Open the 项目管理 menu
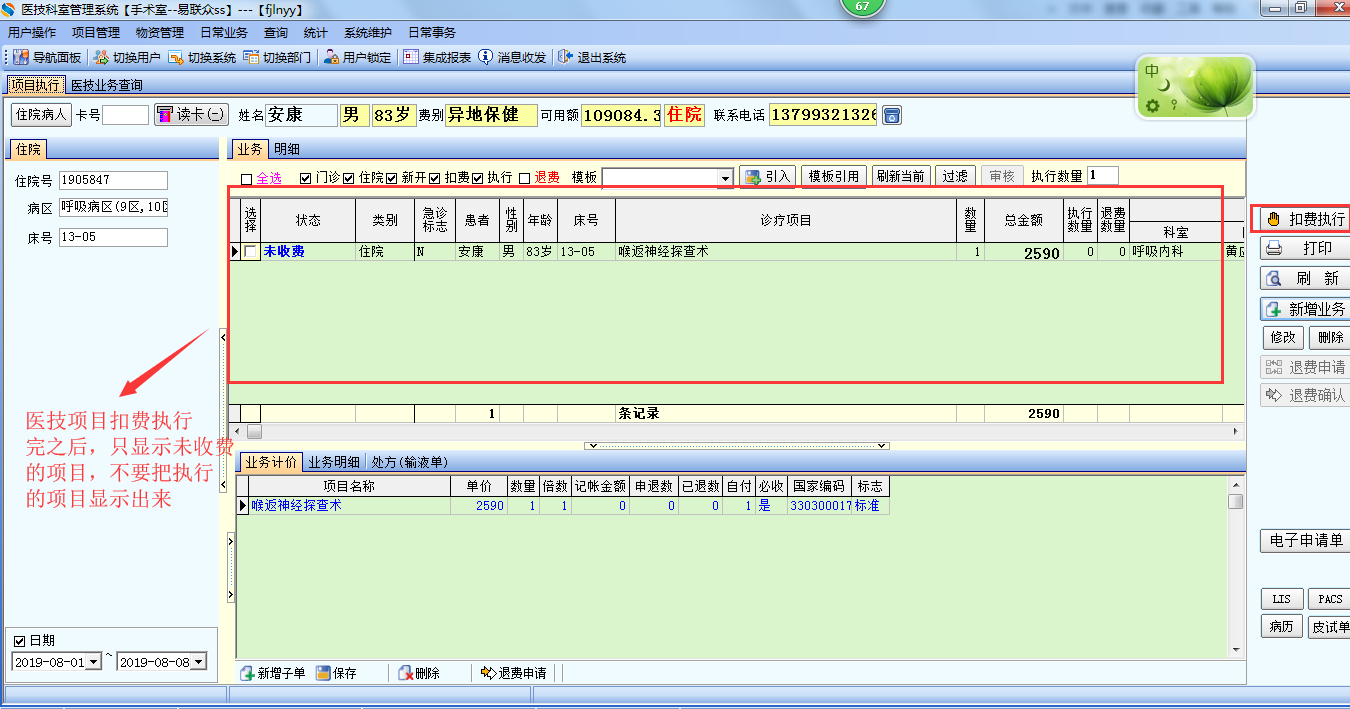 96,32
